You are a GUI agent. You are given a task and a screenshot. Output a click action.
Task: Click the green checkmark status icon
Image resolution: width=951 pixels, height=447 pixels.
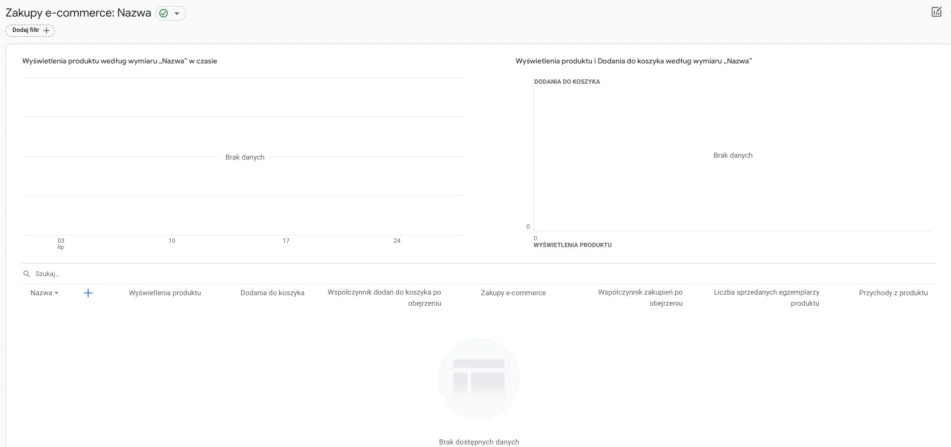pyautogui.click(x=165, y=13)
